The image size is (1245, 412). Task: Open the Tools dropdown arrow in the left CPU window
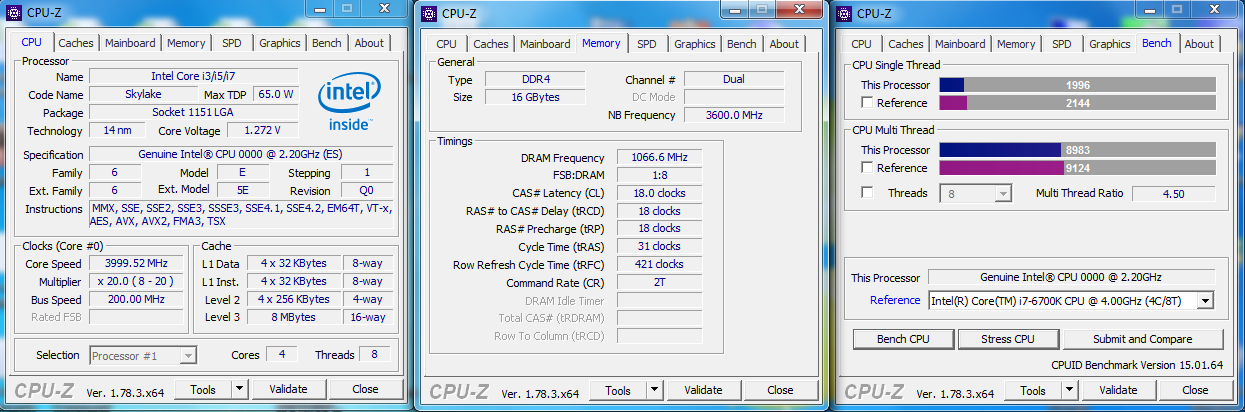(x=240, y=389)
